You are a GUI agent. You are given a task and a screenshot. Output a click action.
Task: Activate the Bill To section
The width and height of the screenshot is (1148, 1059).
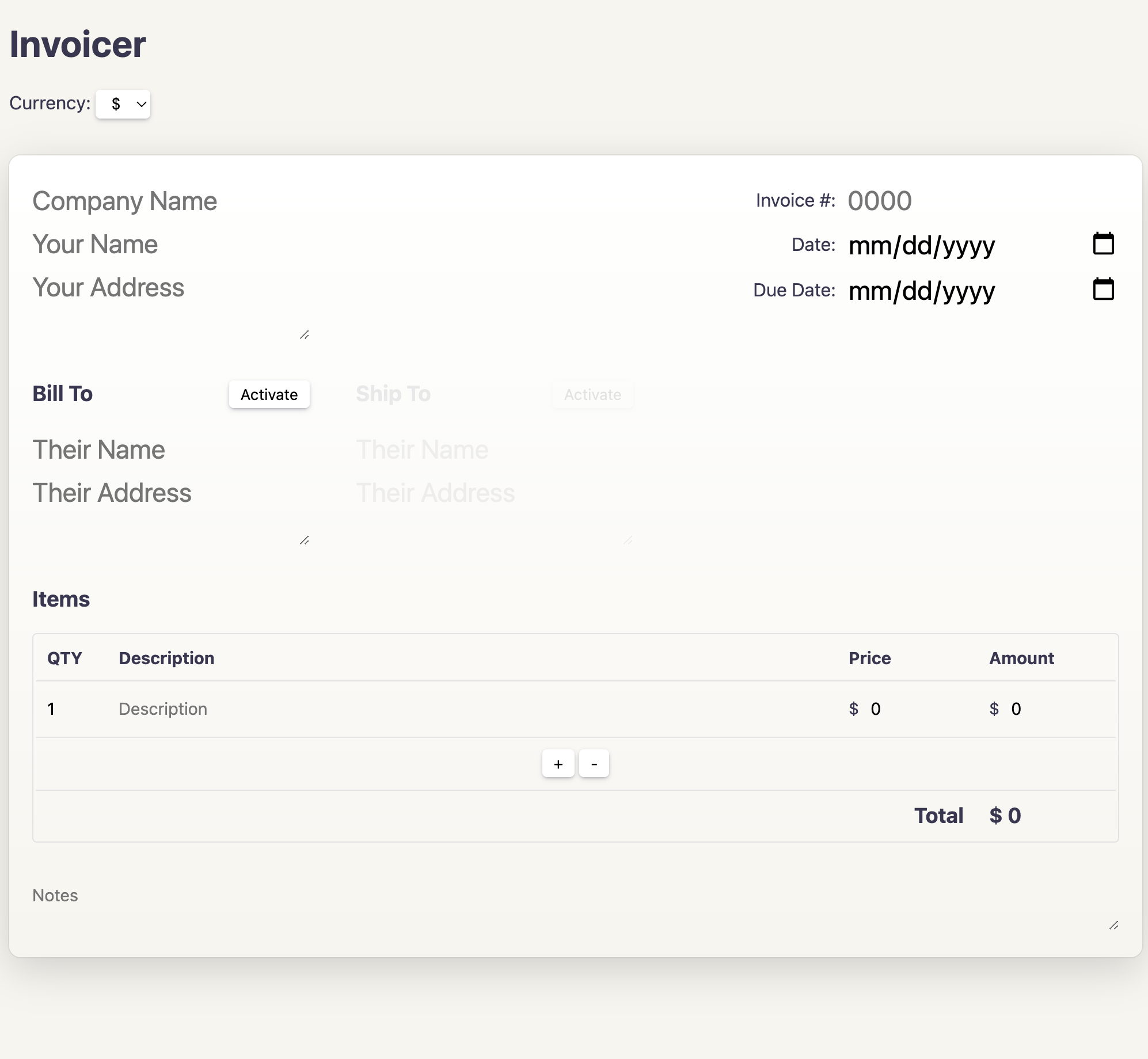click(x=269, y=395)
